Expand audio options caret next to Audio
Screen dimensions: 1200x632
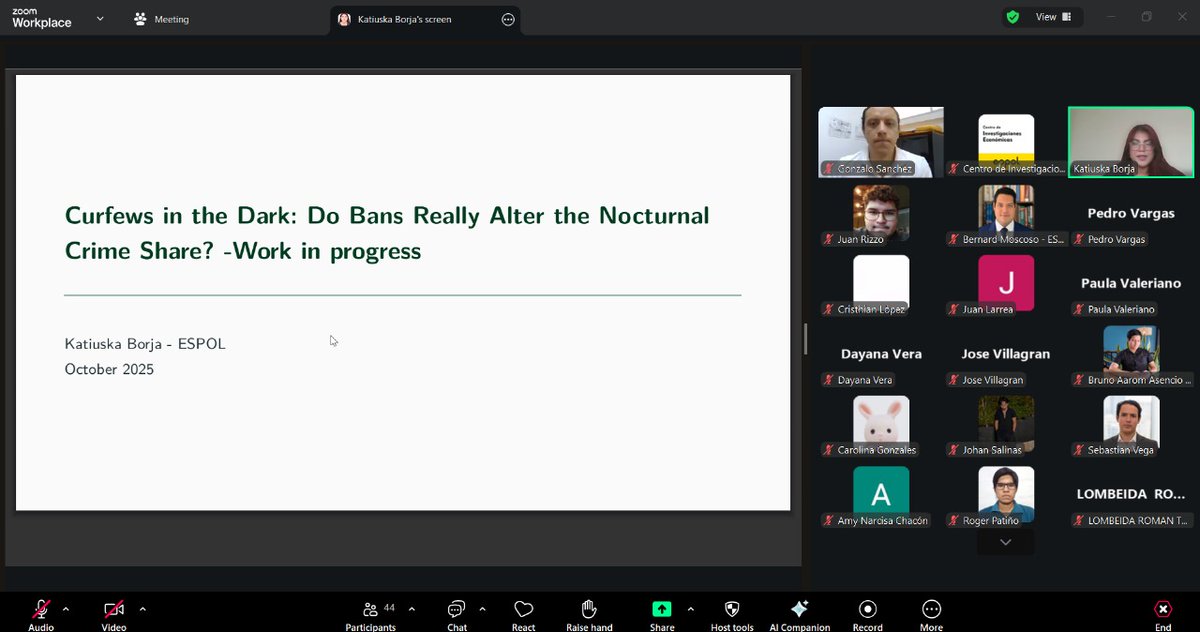click(x=66, y=608)
